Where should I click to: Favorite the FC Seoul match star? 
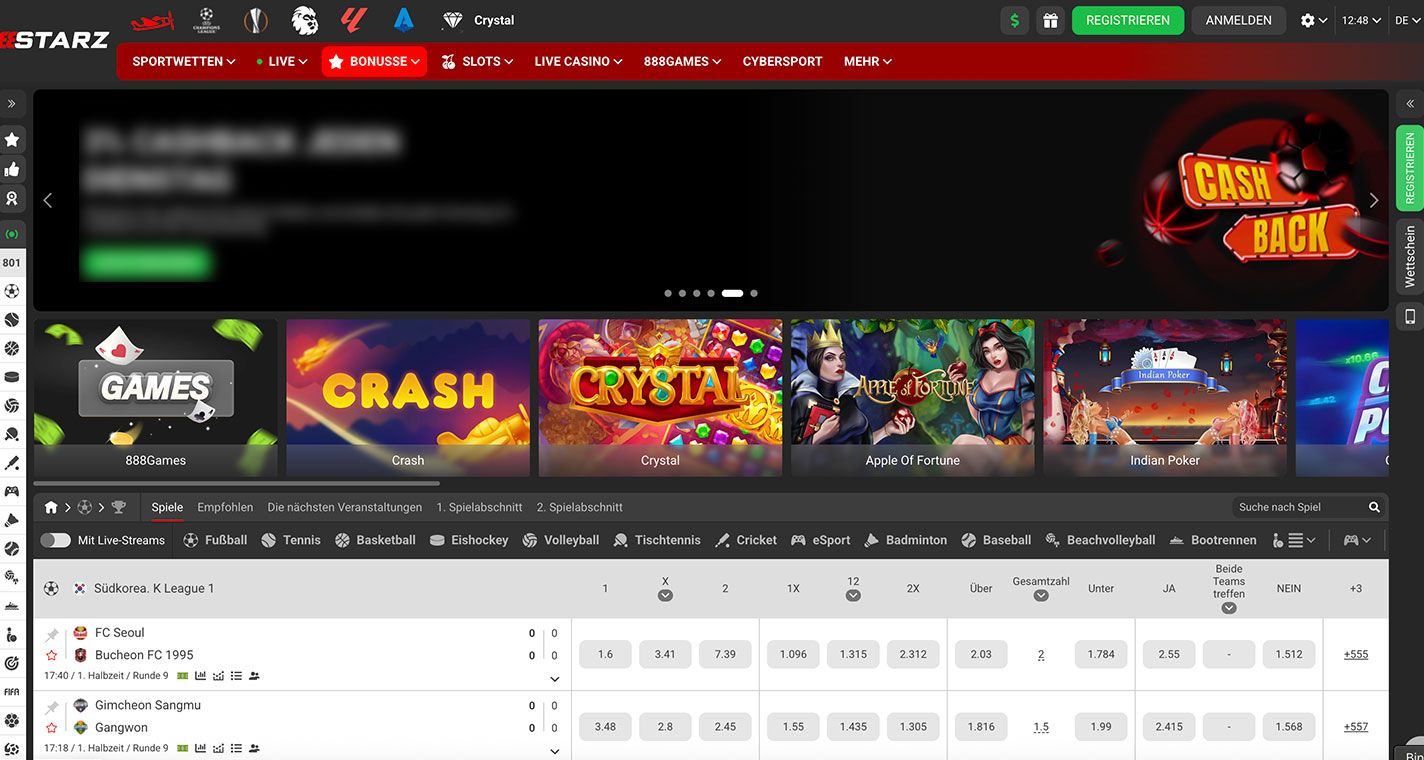[x=52, y=656]
